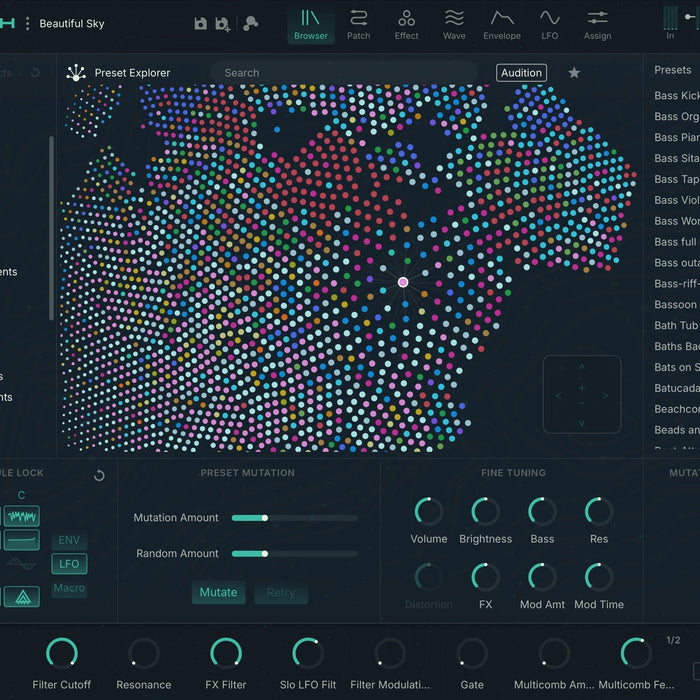
Task: Open the three-dot options menu beside Beautiful Sky
Action: click(28, 24)
